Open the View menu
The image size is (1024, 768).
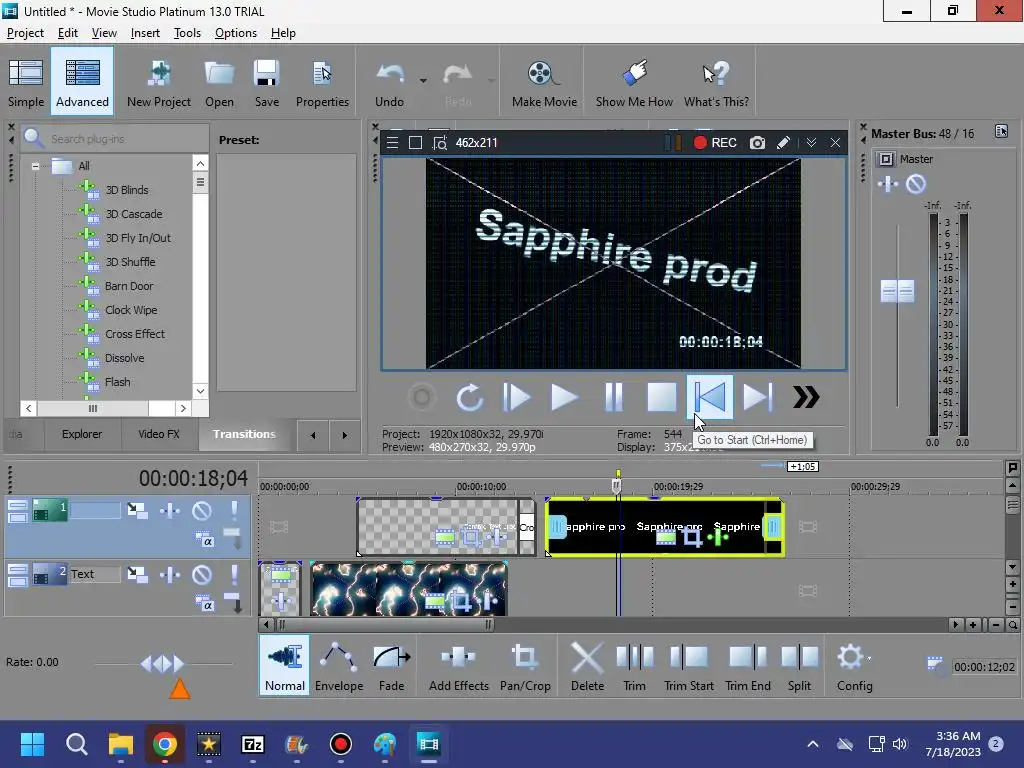104,33
